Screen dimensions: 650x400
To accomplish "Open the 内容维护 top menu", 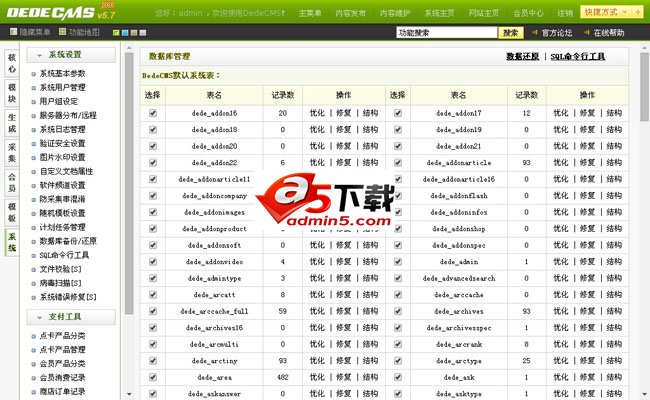I will pos(395,13).
